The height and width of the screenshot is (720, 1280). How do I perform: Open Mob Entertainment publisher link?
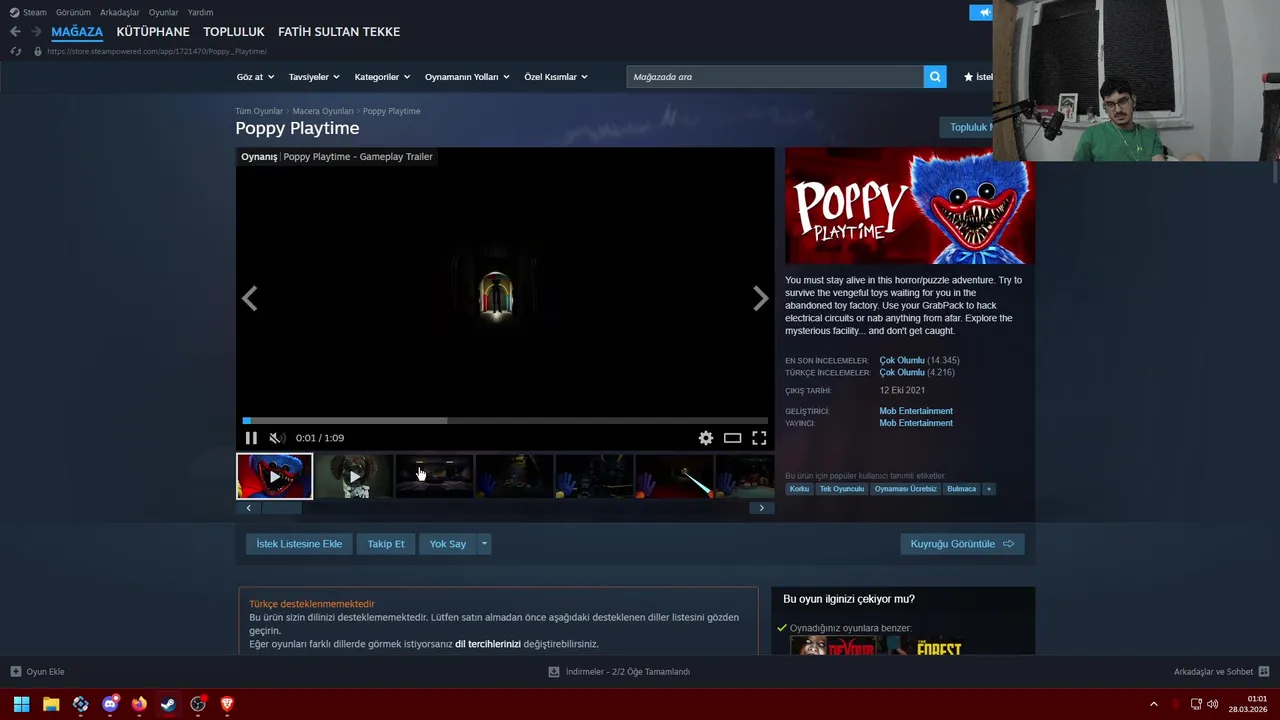916,423
